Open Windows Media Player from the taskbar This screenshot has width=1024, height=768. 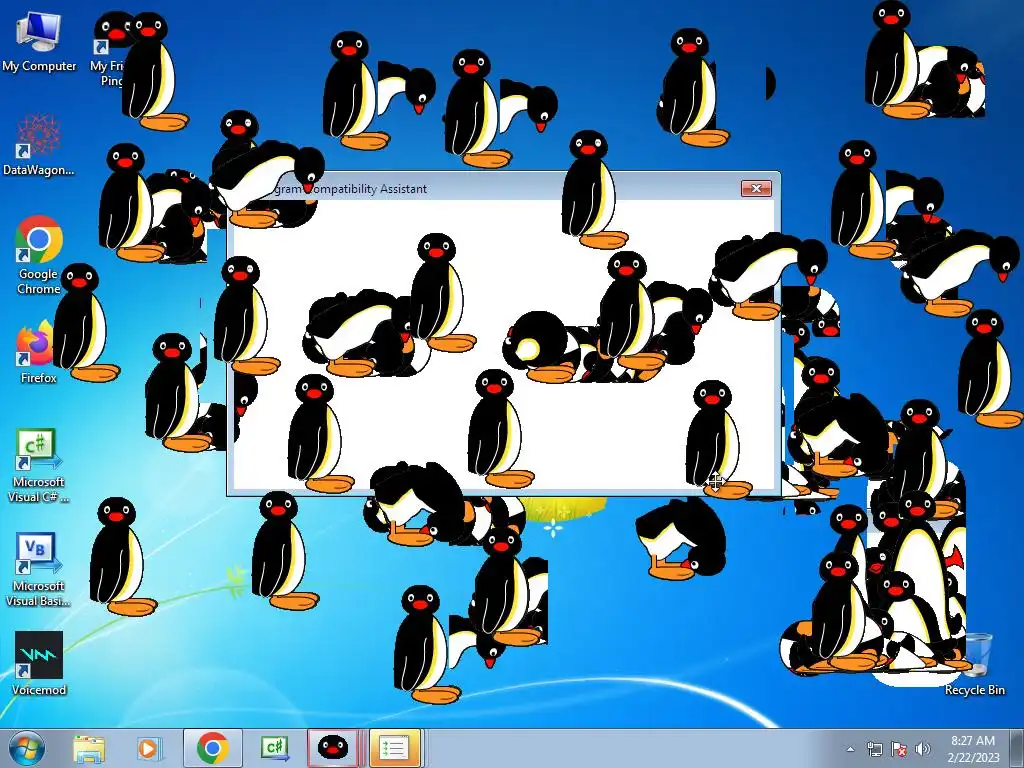point(149,748)
